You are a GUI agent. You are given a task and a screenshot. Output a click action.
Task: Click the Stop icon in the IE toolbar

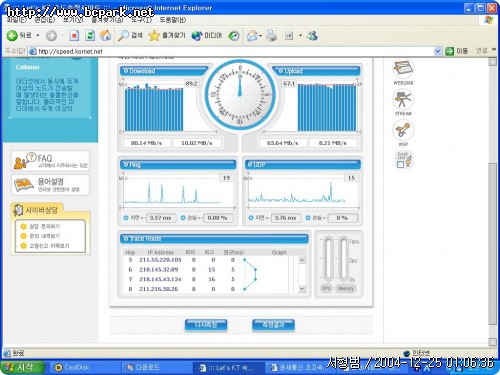(74, 35)
